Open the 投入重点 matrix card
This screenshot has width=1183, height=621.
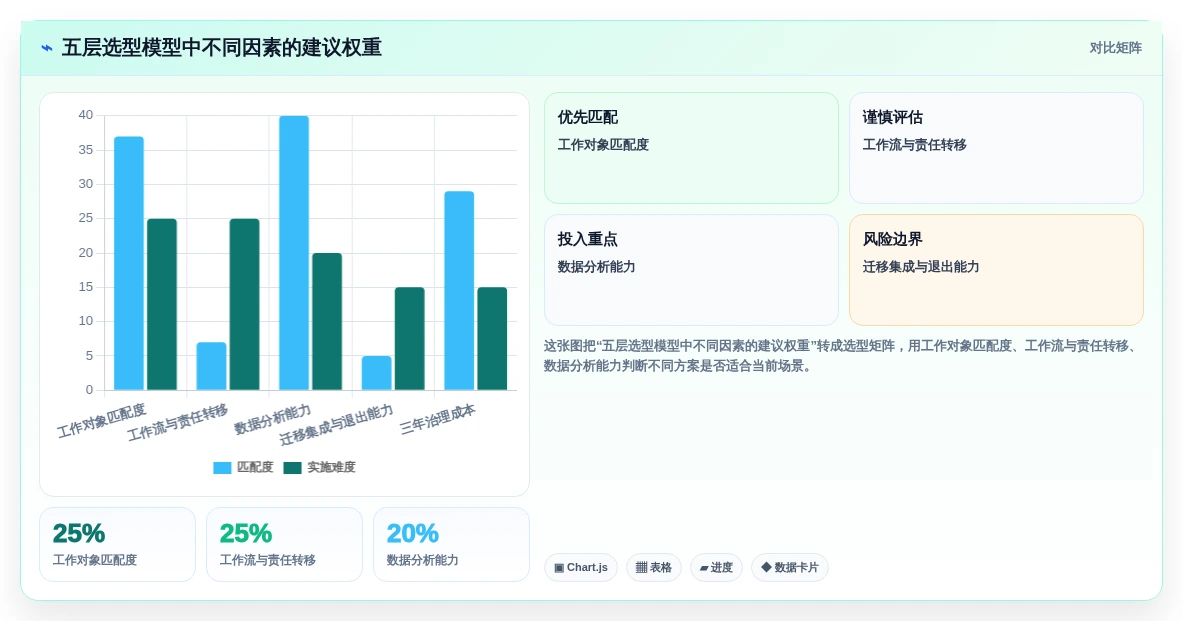[x=691, y=270]
